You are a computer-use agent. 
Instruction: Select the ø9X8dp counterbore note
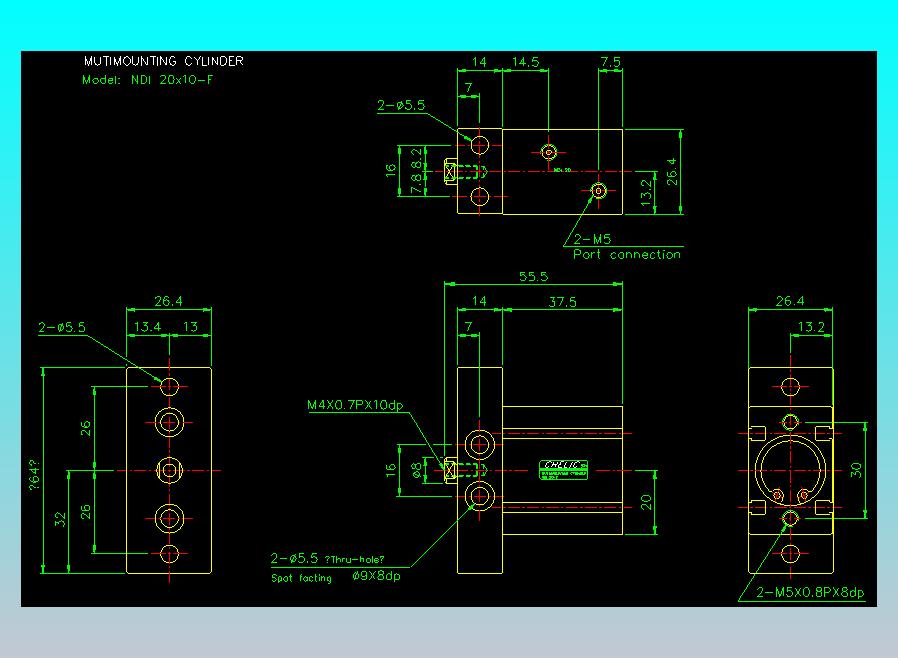(376, 576)
